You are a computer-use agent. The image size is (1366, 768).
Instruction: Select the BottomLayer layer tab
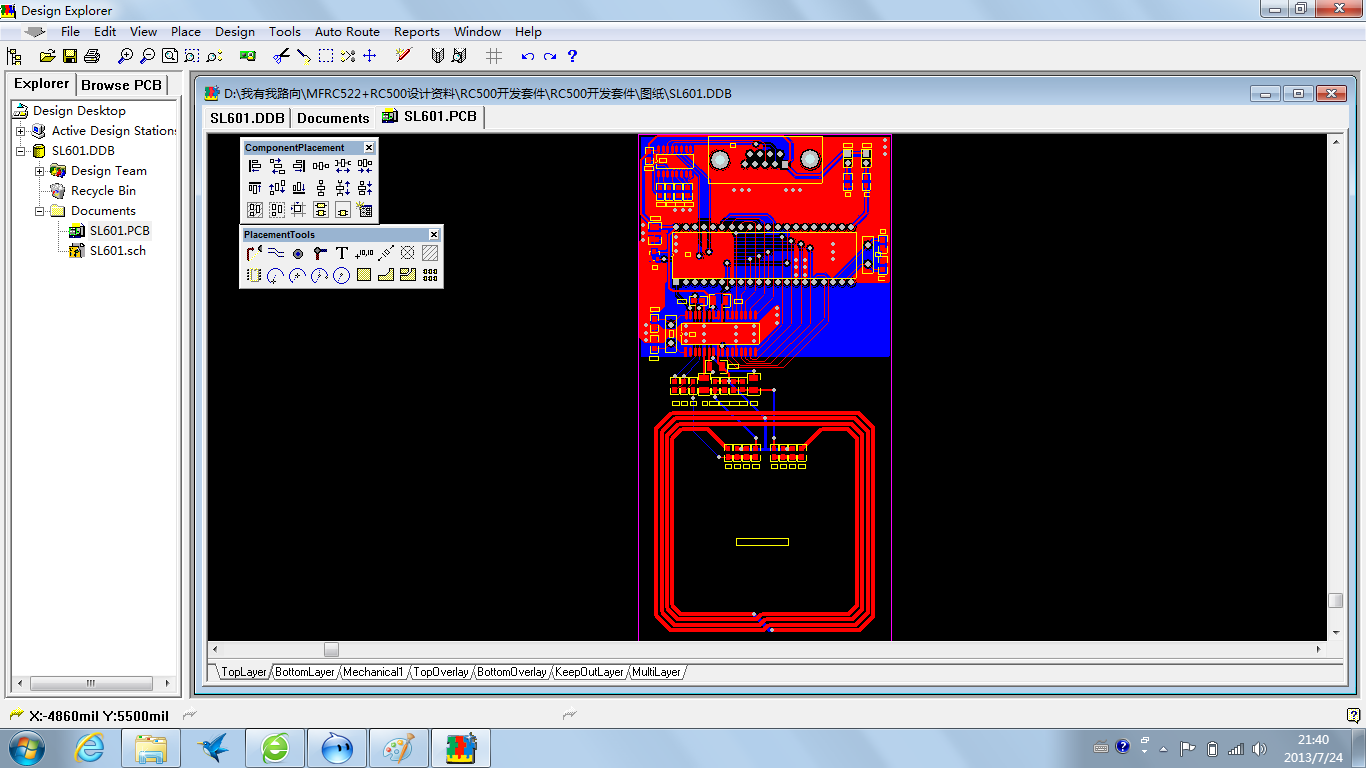click(305, 672)
